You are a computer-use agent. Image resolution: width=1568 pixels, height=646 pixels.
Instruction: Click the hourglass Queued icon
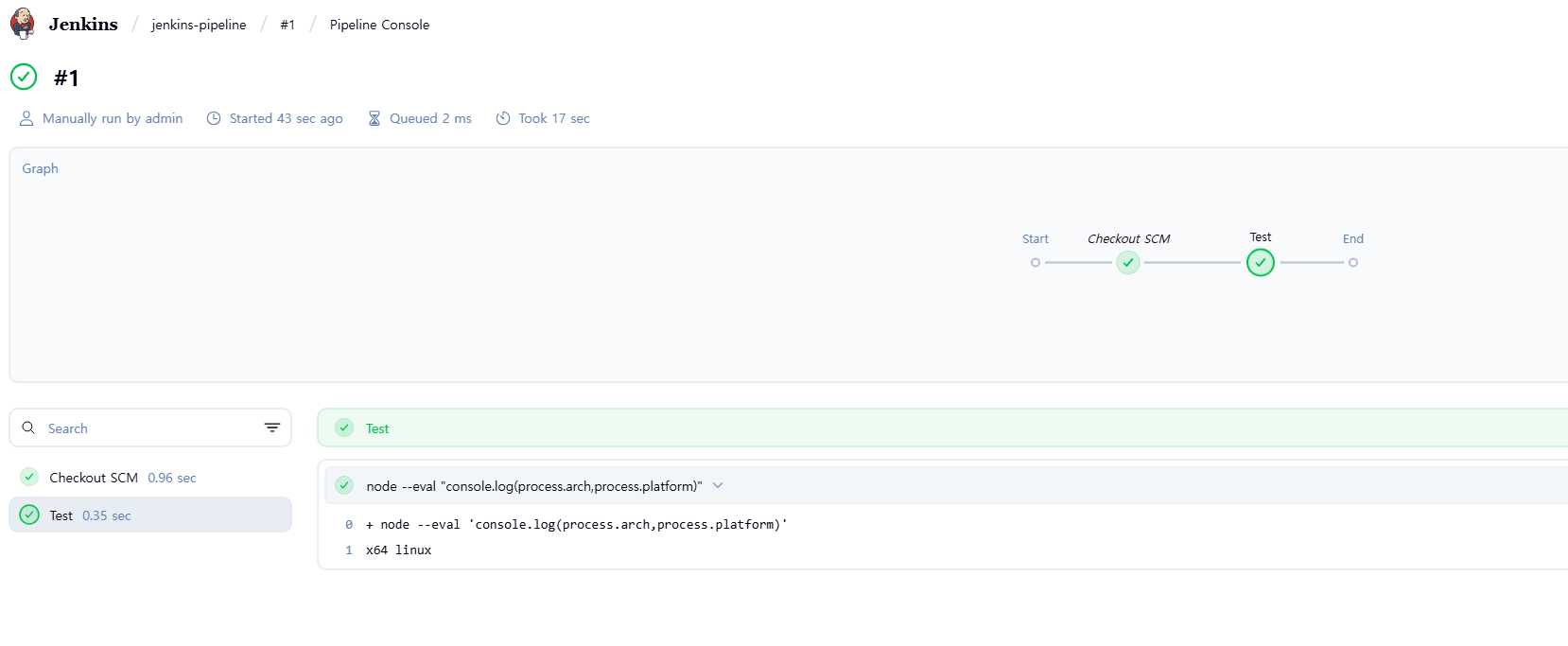tap(375, 118)
